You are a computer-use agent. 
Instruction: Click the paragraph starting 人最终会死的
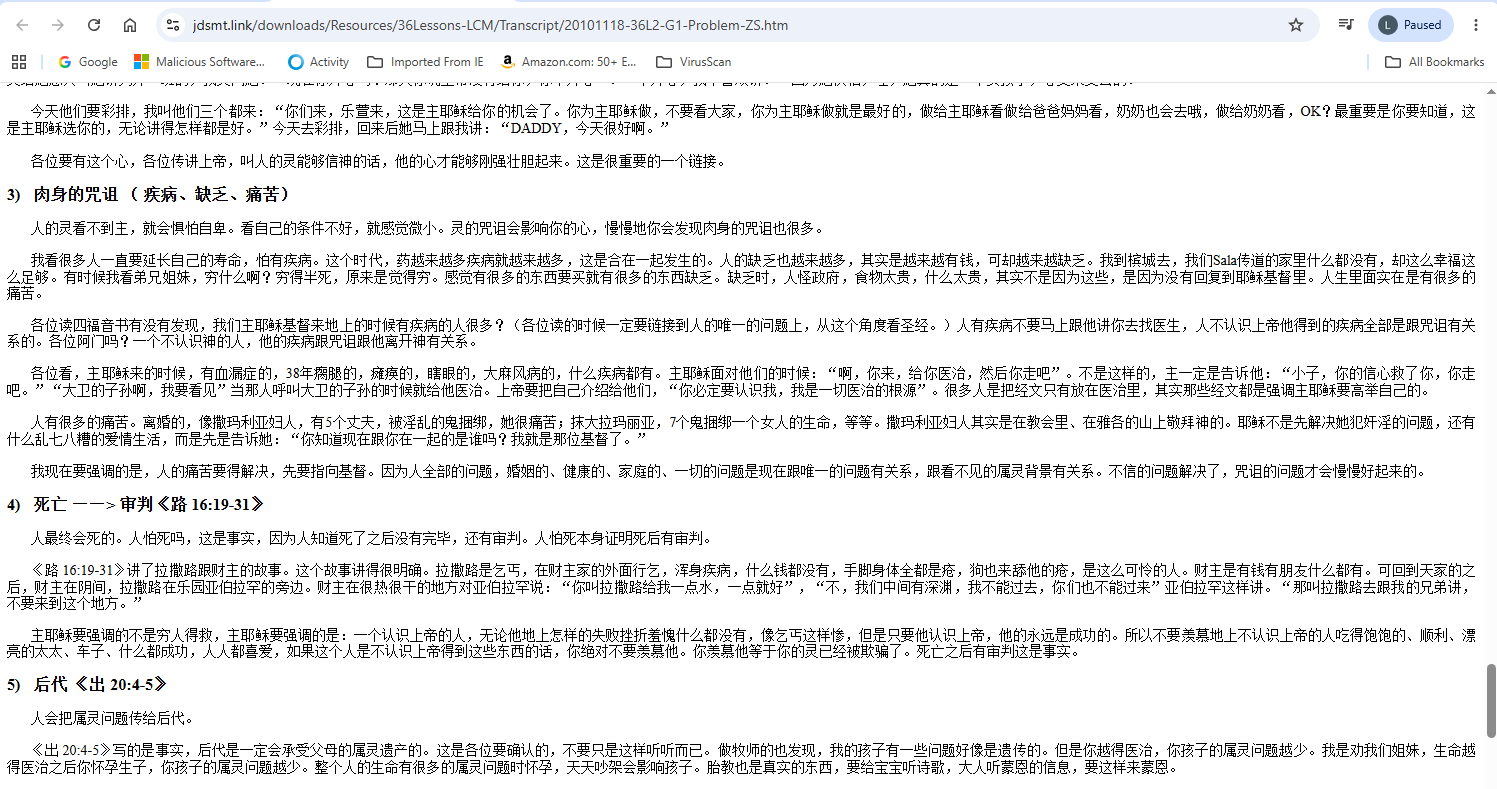point(370,538)
